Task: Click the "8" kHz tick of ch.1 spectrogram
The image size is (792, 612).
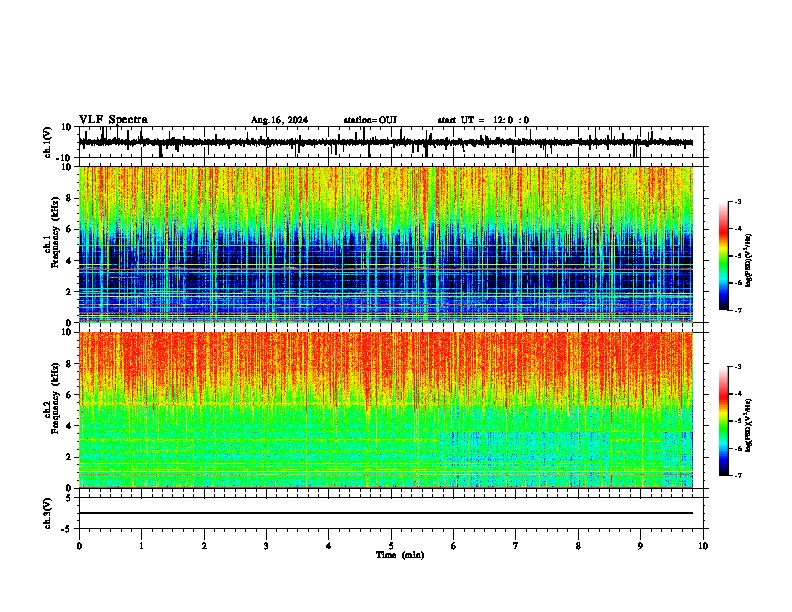Action: (70, 198)
